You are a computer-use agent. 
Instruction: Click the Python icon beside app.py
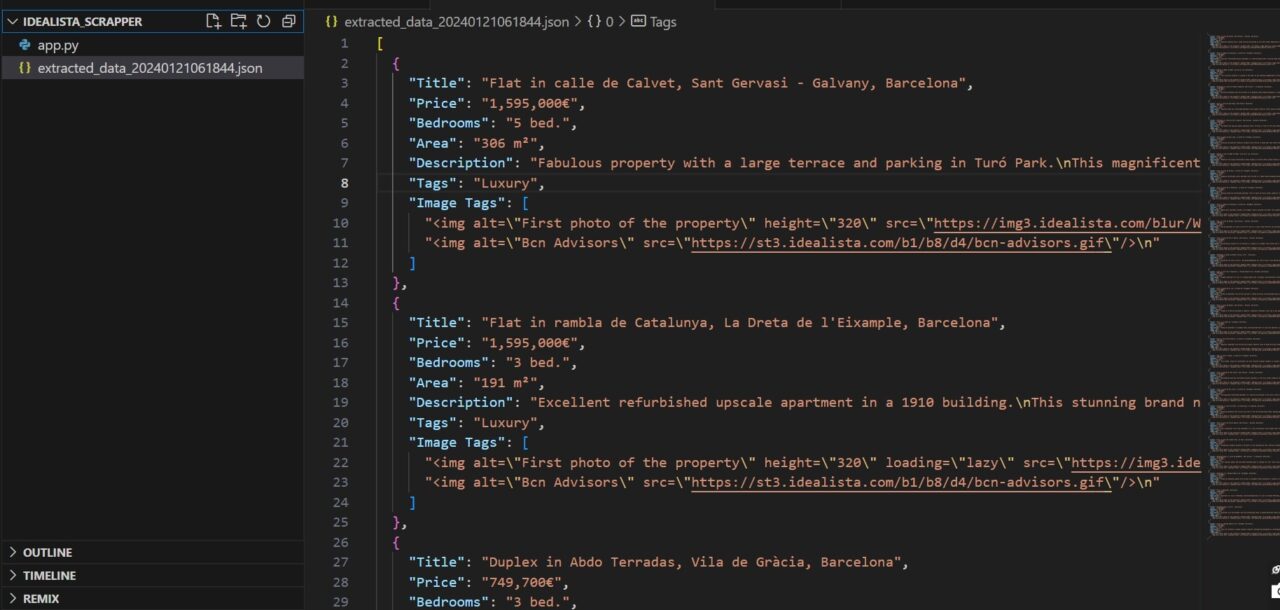click(25, 44)
